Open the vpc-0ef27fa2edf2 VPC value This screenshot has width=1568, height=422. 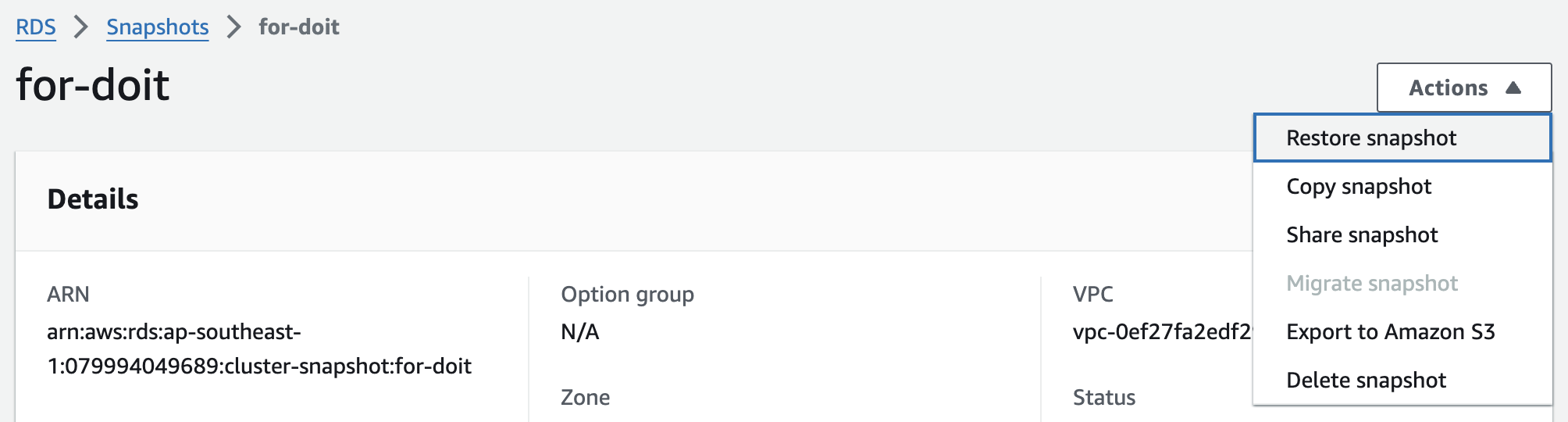(x=1162, y=332)
